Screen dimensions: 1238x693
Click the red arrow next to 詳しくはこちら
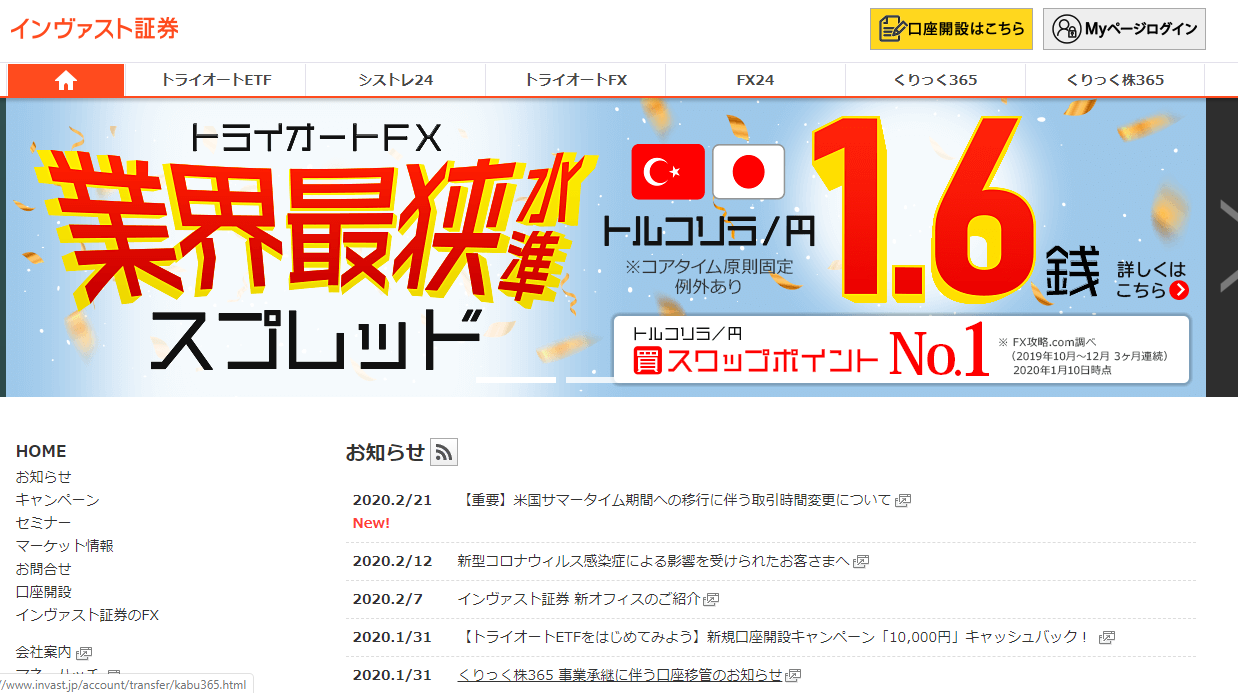1180,291
